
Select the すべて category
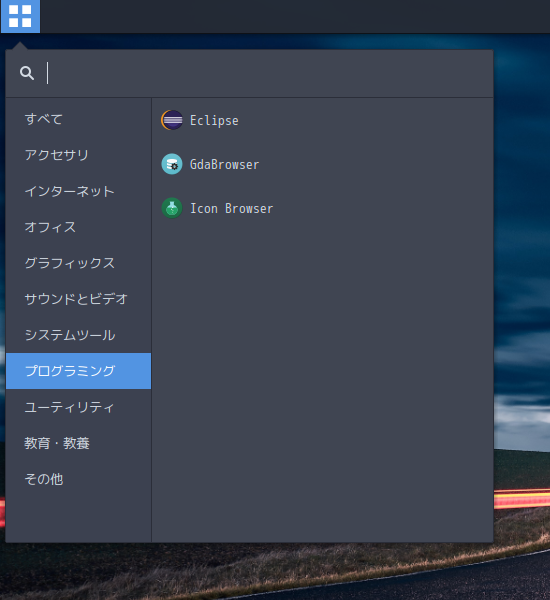pos(78,119)
